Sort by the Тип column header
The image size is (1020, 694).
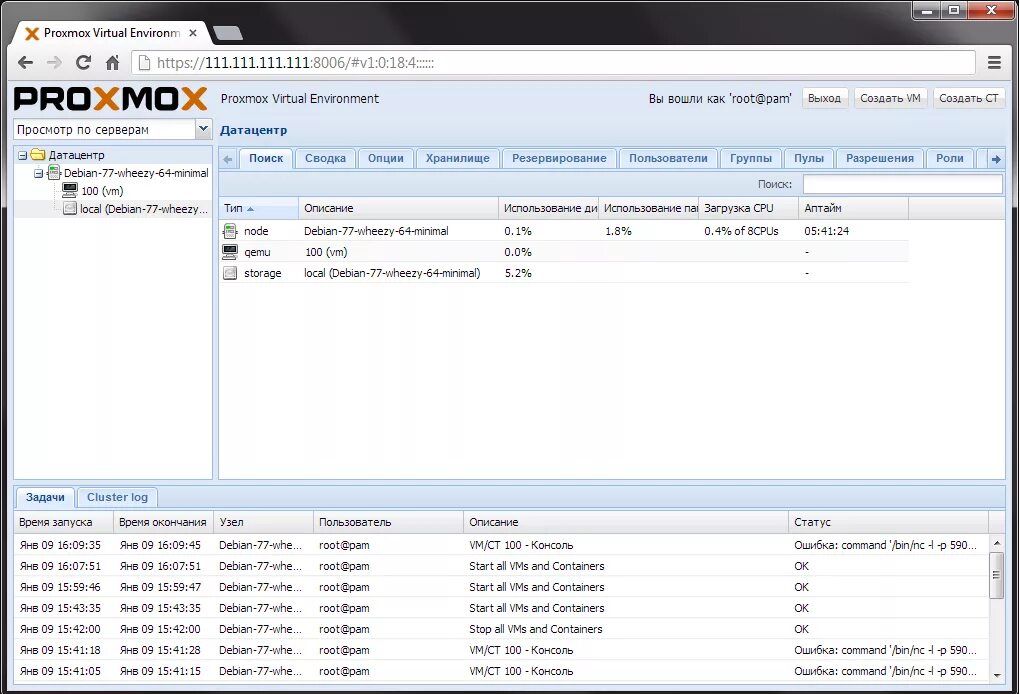tap(258, 208)
